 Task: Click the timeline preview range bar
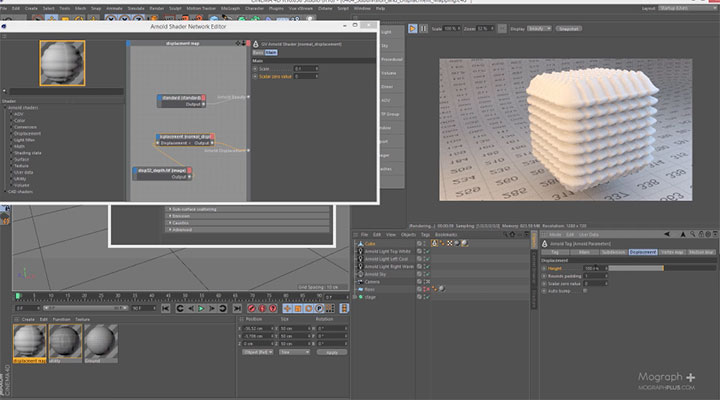[x=85, y=308]
